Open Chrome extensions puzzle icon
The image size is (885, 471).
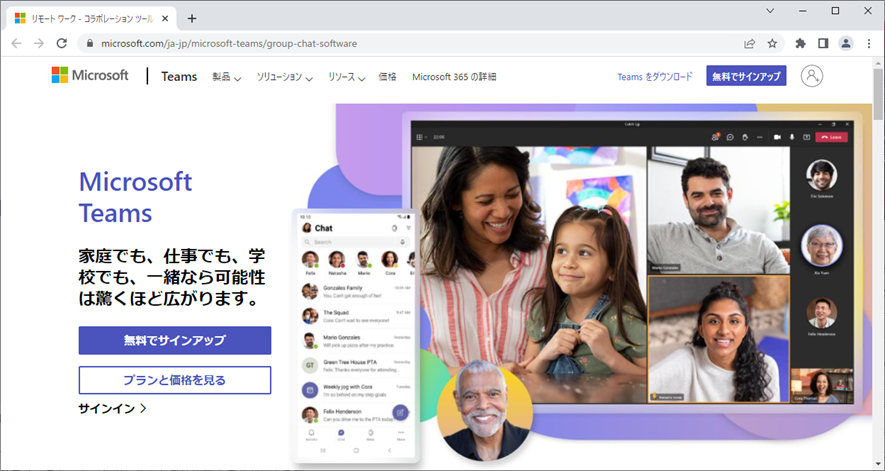[x=800, y=43]
